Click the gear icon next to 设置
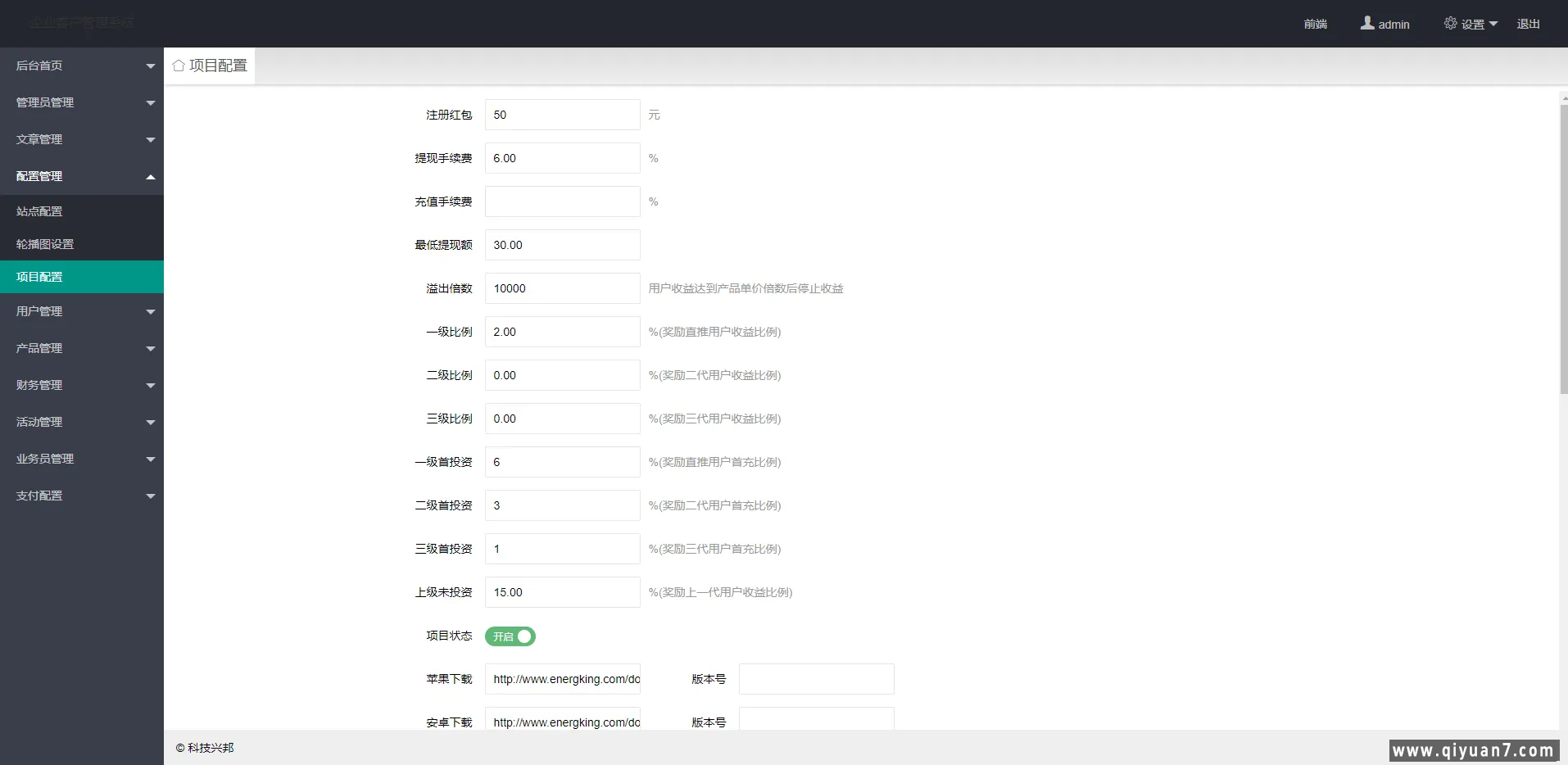Image resolution: width=1568 pixels, height=765 pixels. click(1450, 23)
